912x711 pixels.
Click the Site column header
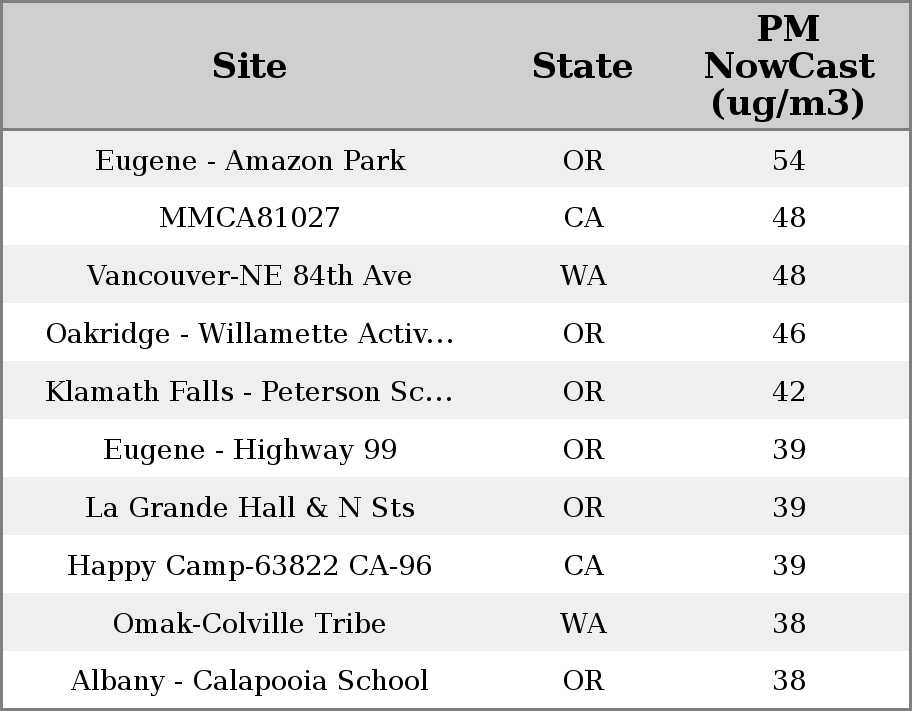(x=250, y=67)
